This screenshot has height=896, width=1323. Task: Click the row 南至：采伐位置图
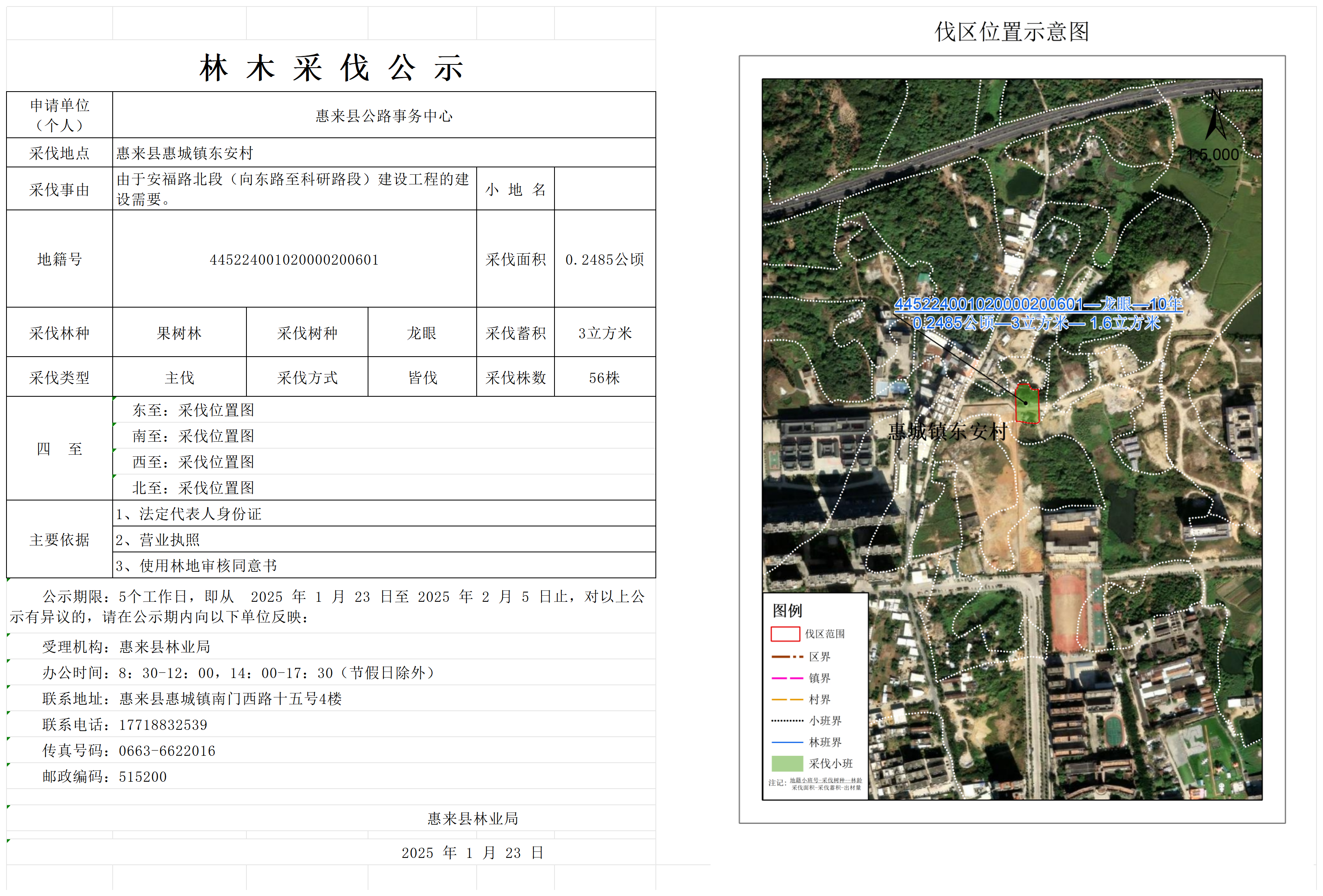click(x=384, y=436)
